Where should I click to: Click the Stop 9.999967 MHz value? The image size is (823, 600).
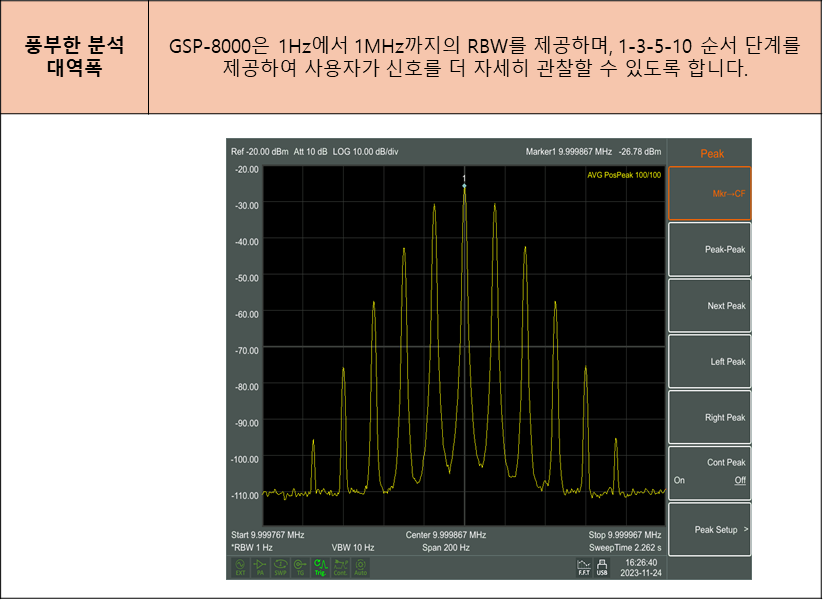(625, 535)
